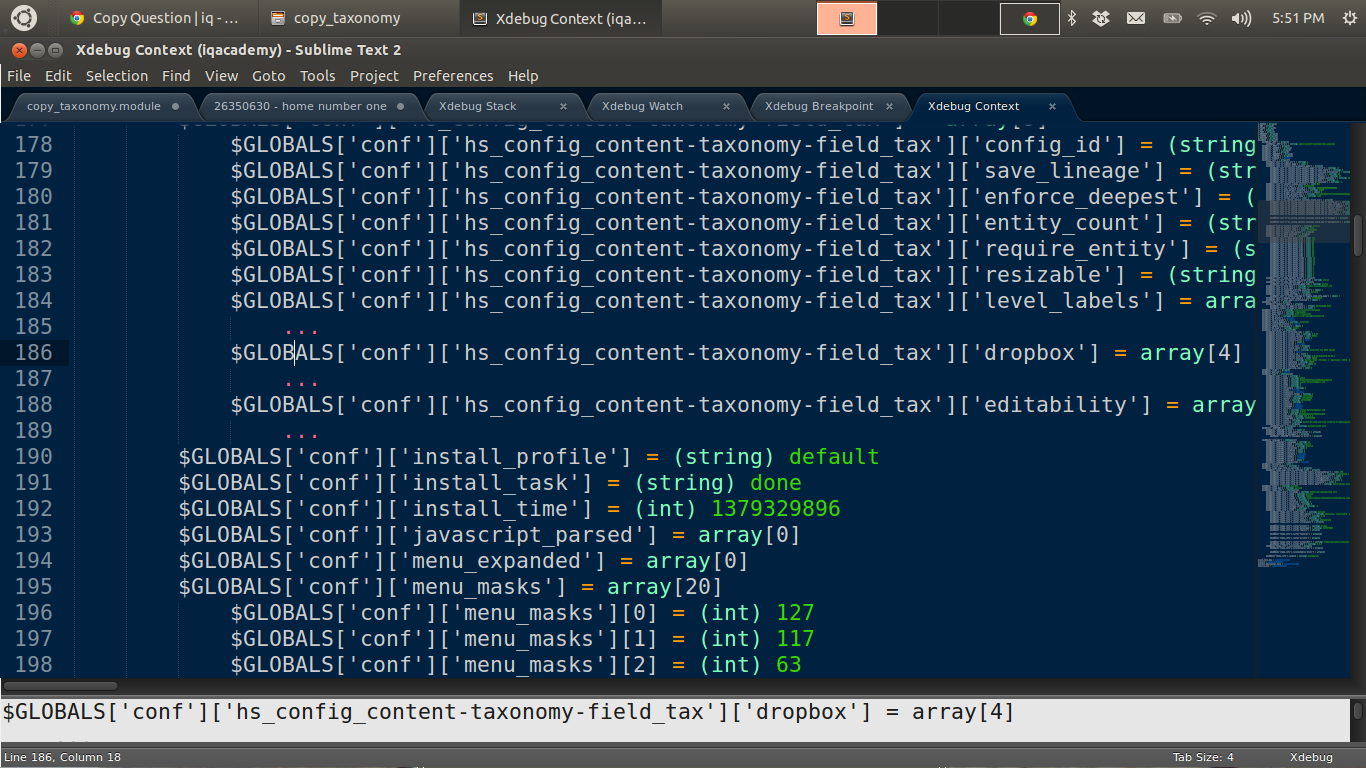1366x768 pixels.
Task: Open the View menu
Action: pyautogui.click(x=221, y=76)
